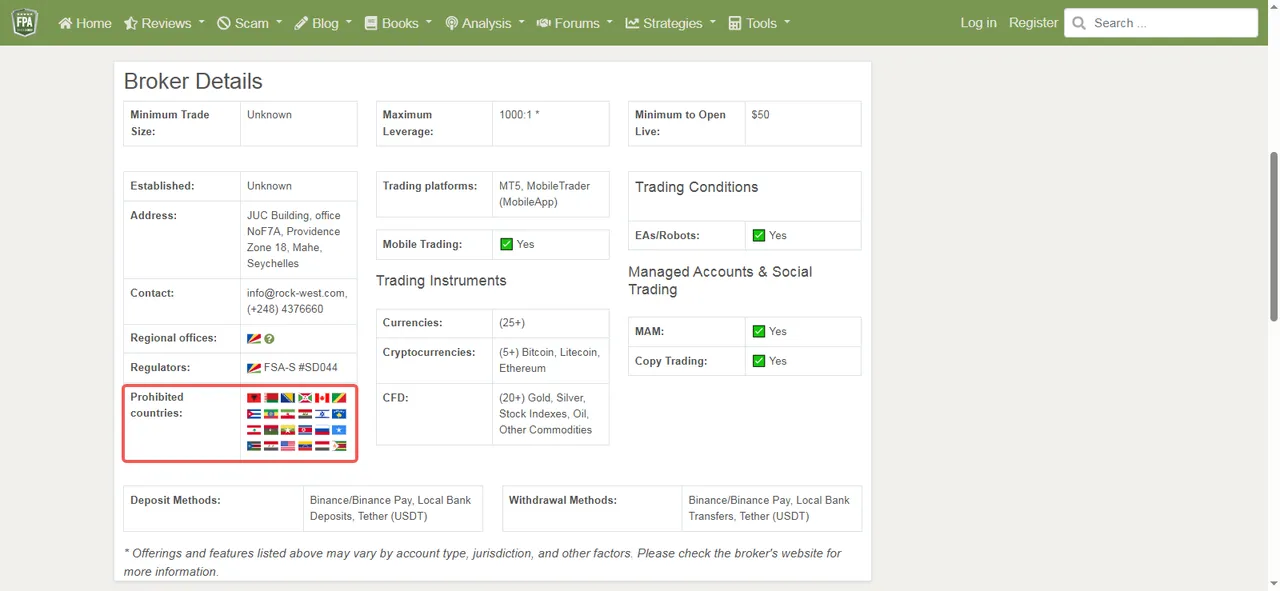
Task: Click Seychelles flag in Regional offices row
Action: point(254,339)
